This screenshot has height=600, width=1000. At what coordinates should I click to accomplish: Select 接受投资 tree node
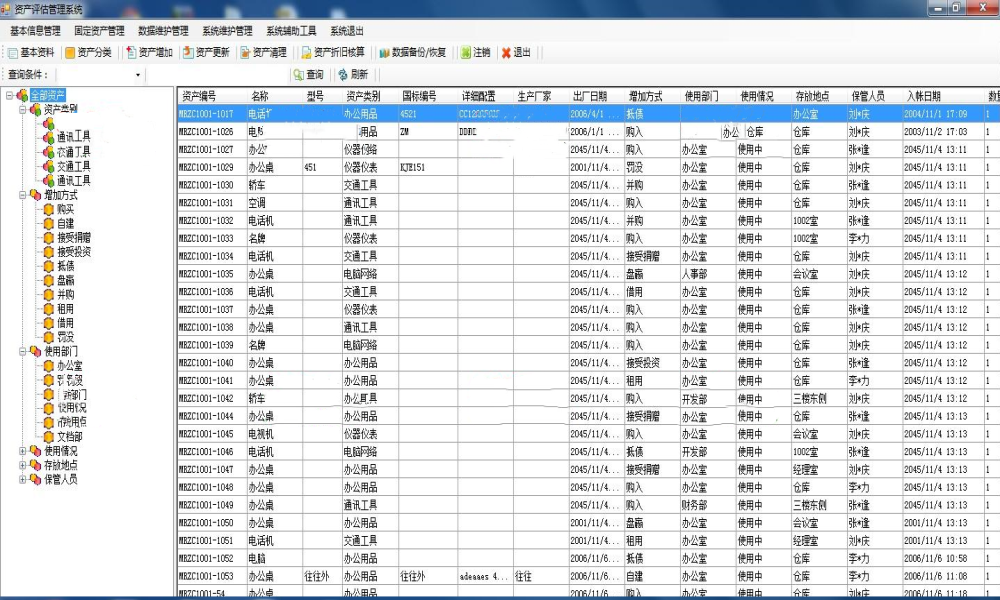pos(73,251)
